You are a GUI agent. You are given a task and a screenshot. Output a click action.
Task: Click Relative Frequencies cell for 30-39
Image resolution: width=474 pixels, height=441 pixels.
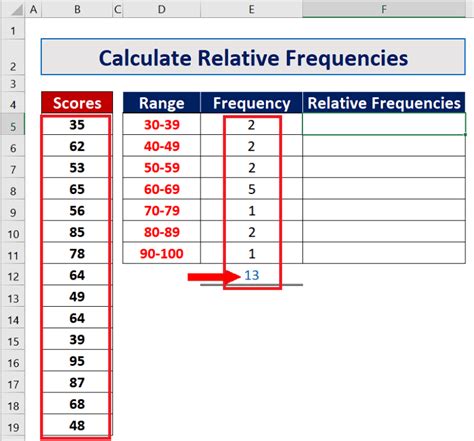click(x=384, y=124)
